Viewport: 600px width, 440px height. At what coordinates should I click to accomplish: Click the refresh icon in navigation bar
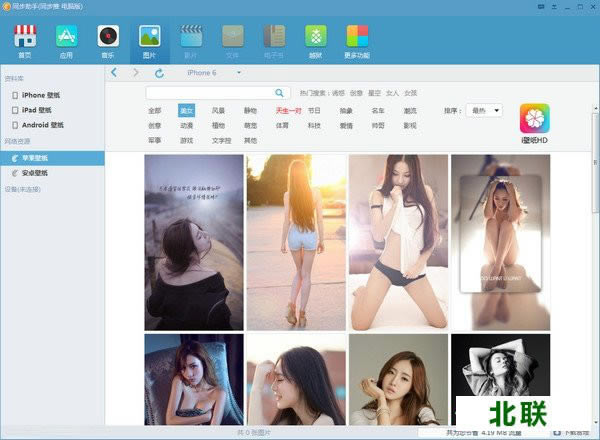pyautogui.click(x=157, y=73)
